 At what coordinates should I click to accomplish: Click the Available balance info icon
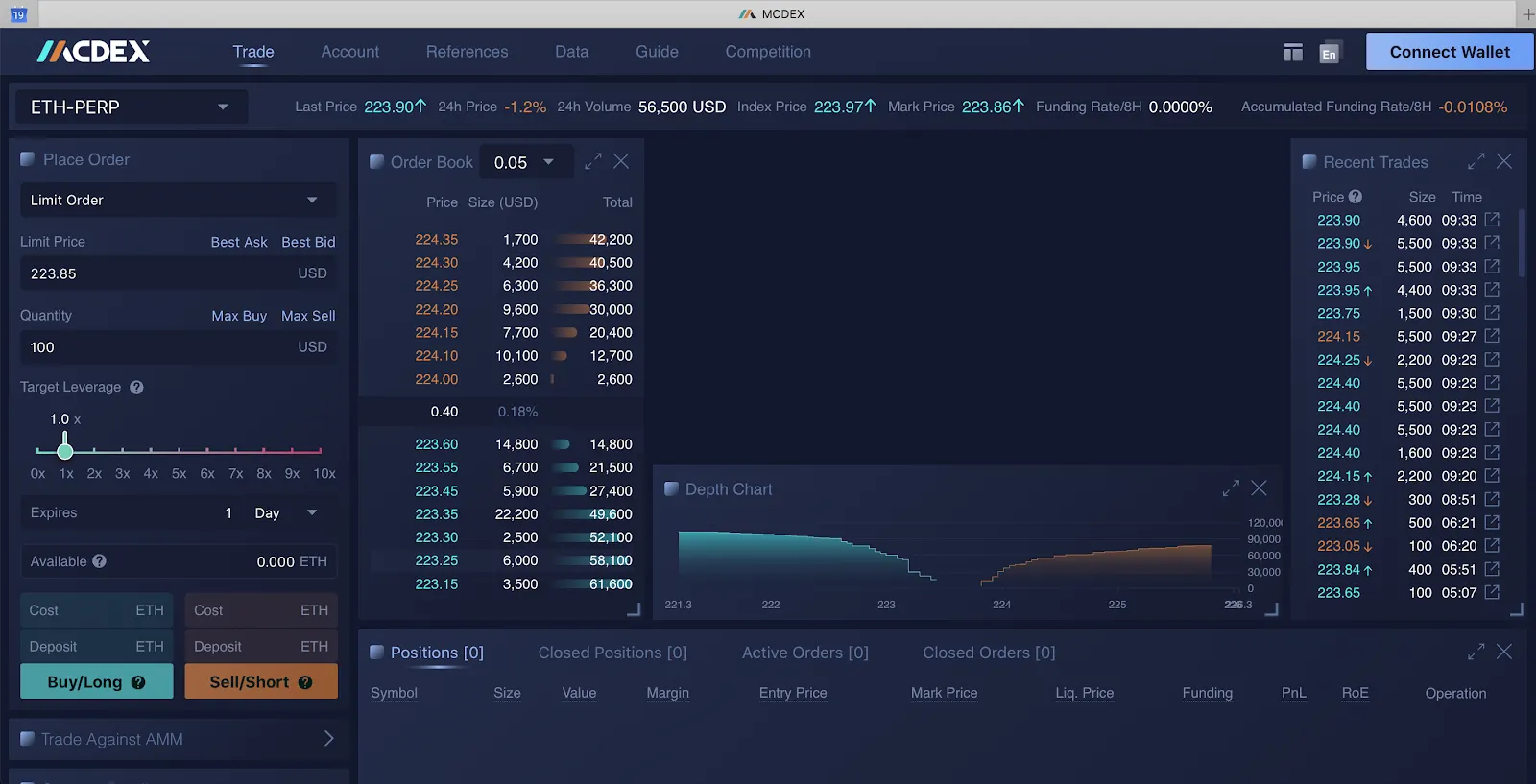100,561
